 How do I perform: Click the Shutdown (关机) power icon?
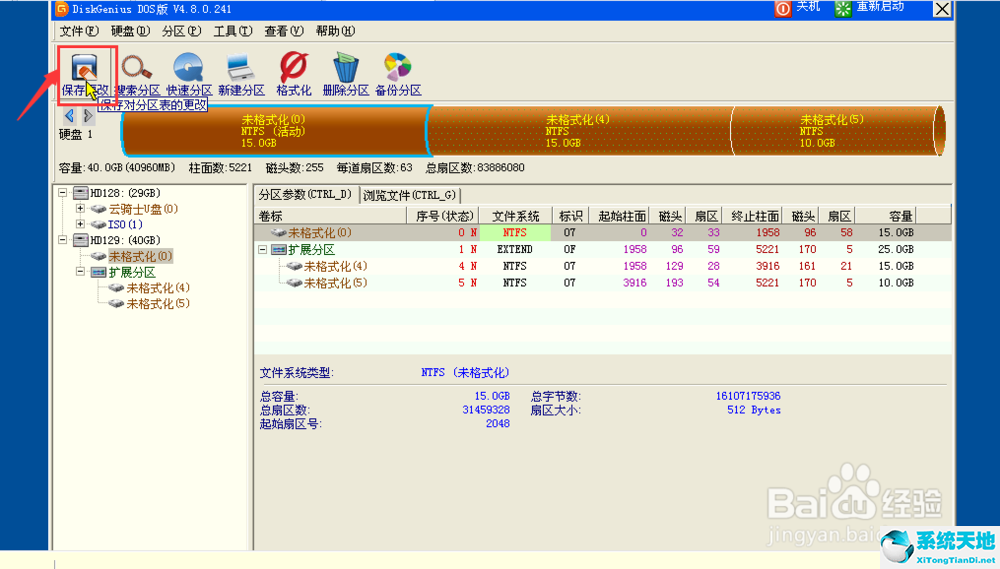pyautogui.click(x=783, y=8)
